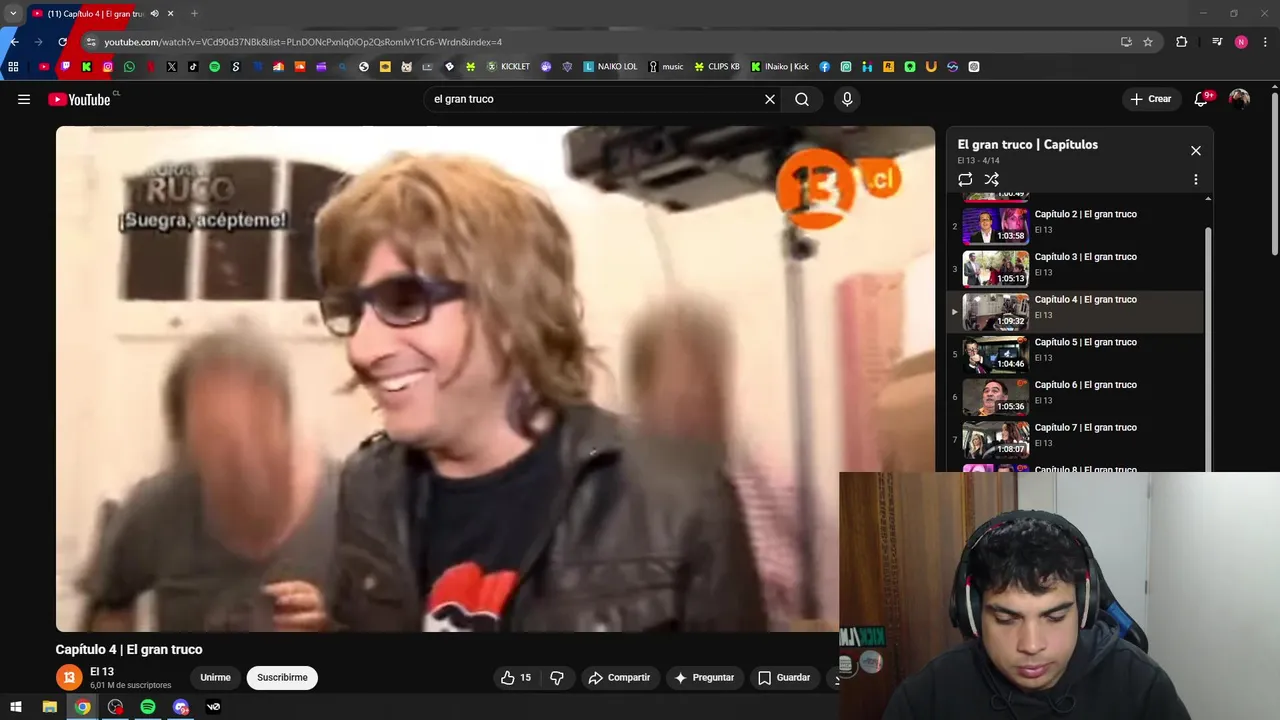Open YouTube notifications bell
This screenshot has width=1280, height=720.
1202,99
